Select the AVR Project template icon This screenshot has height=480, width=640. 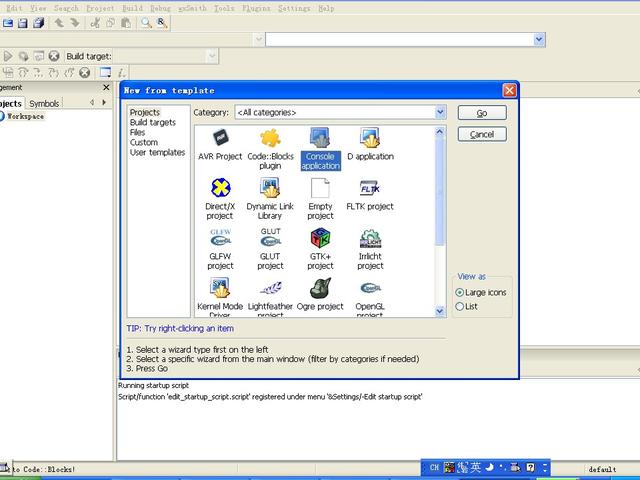point(220,144)
